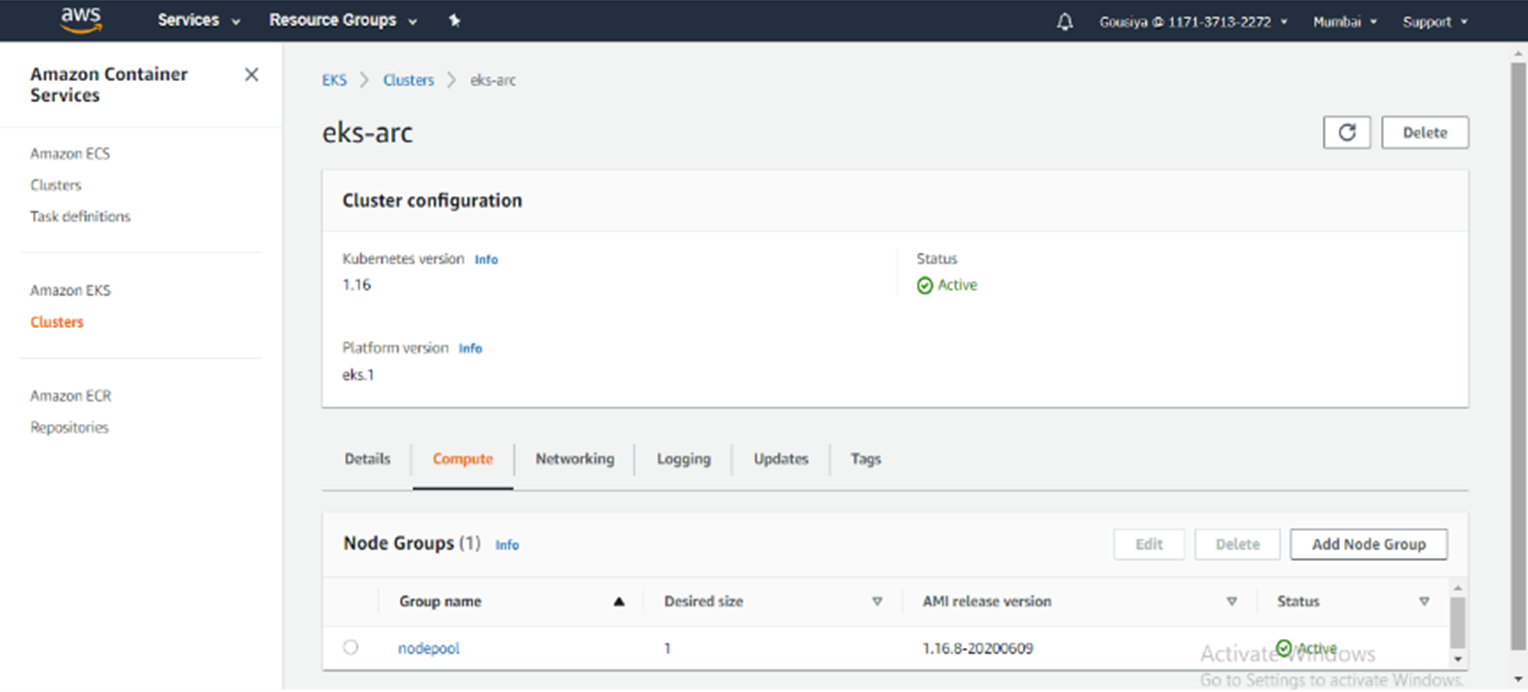1528x692 pixels.
Task: Refresh the eks-arc cluster page
Action: [x=1346, y=132]
